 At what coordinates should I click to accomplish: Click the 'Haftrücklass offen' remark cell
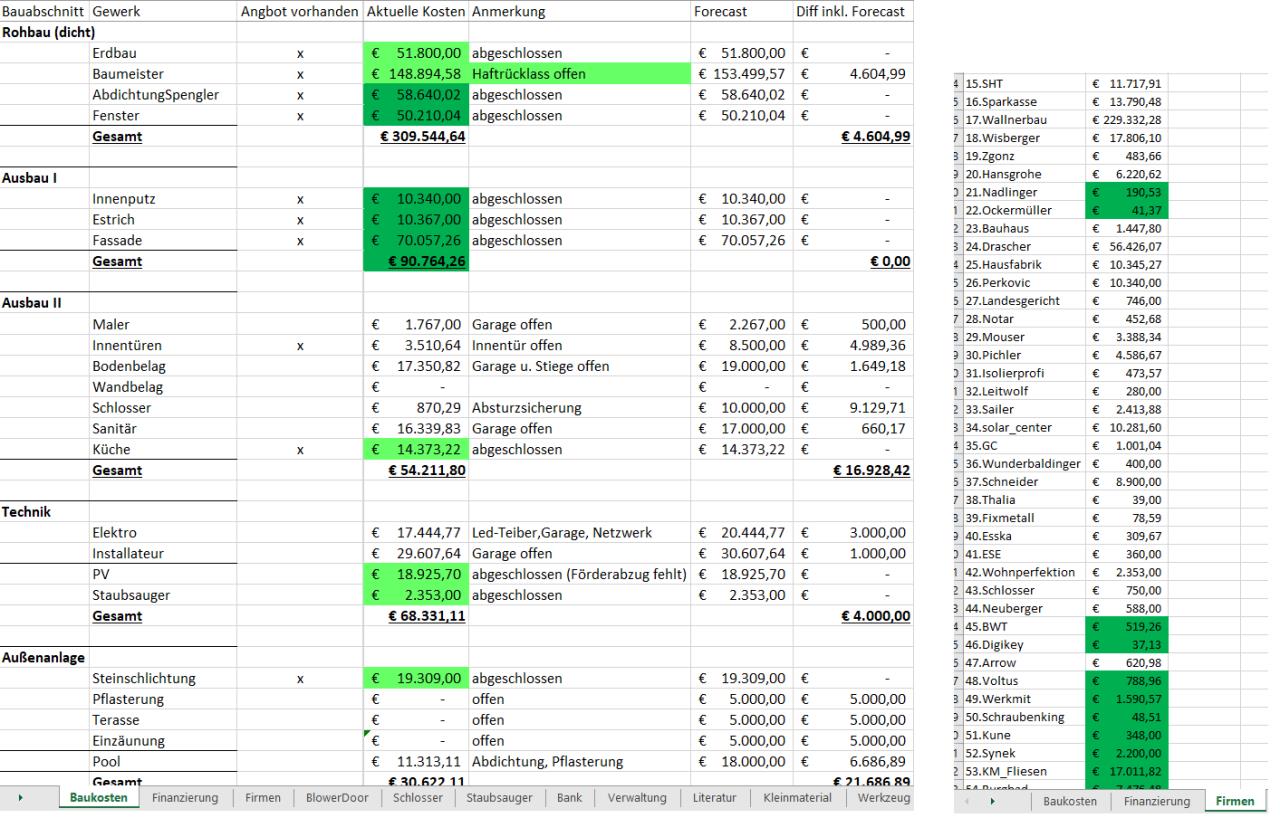[579, 73]
